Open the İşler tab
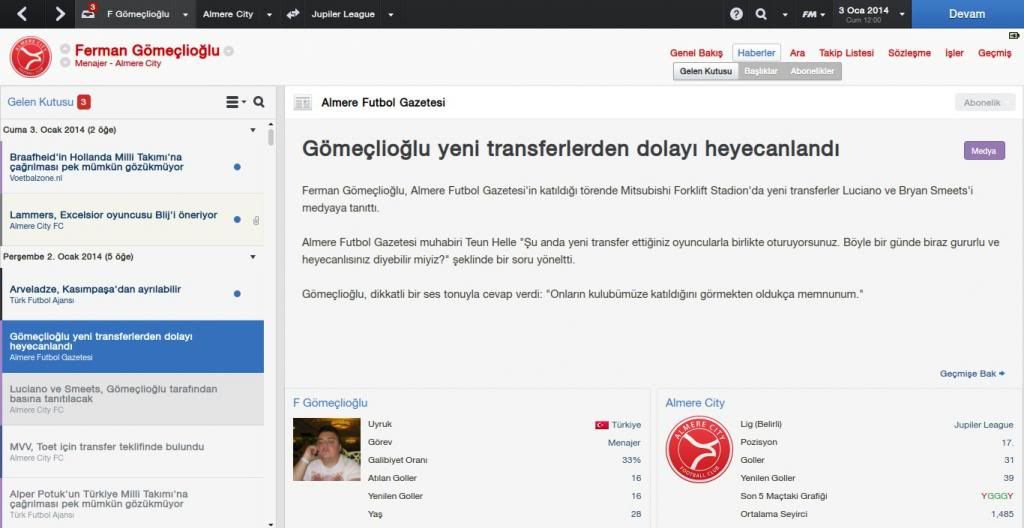Image resolution: width=1024 pixels, height=528 pixels. pyautogui.click(x=954, y=53)
